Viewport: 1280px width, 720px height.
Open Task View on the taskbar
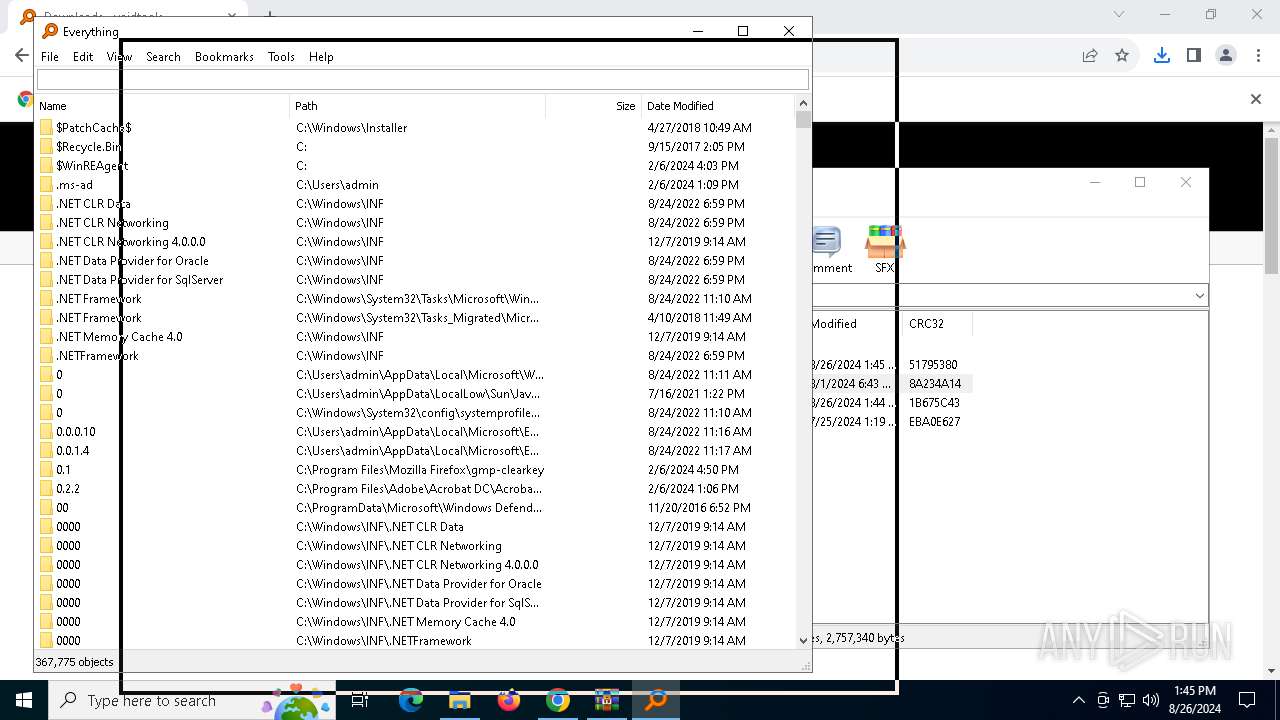click(360, 701)
